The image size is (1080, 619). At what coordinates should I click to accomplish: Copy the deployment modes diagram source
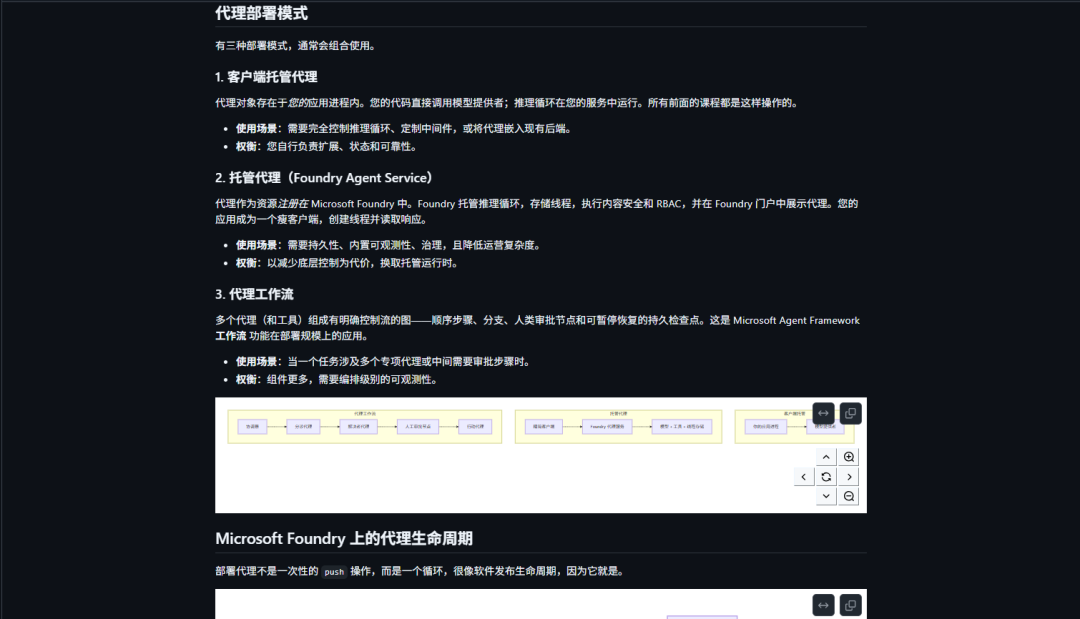click(851, 413)
